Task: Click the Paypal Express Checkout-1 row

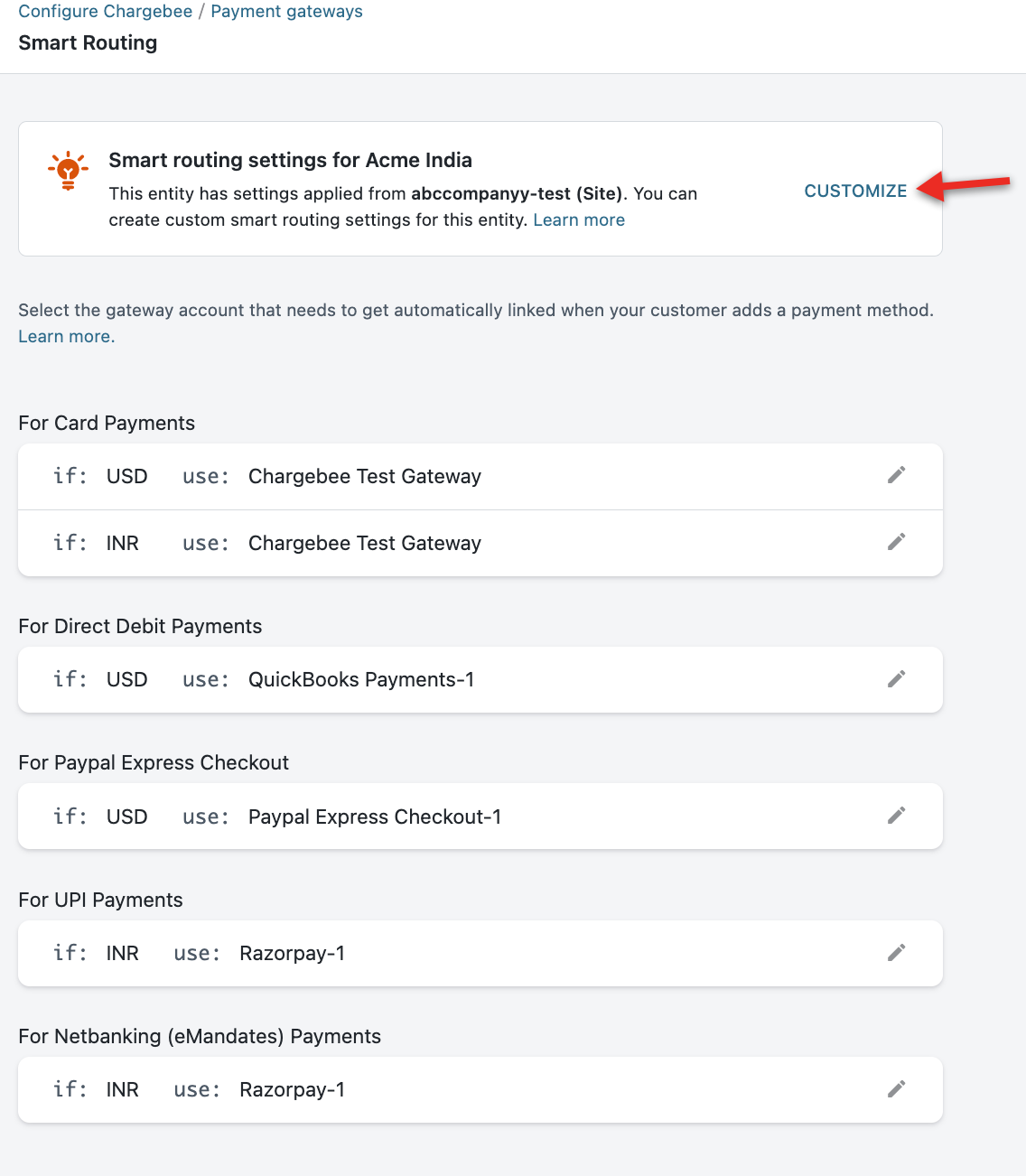Action: [x=375, y=817]
